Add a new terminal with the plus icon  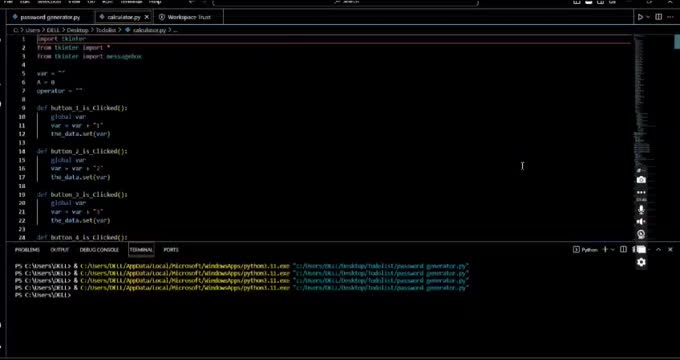point(605,249)
